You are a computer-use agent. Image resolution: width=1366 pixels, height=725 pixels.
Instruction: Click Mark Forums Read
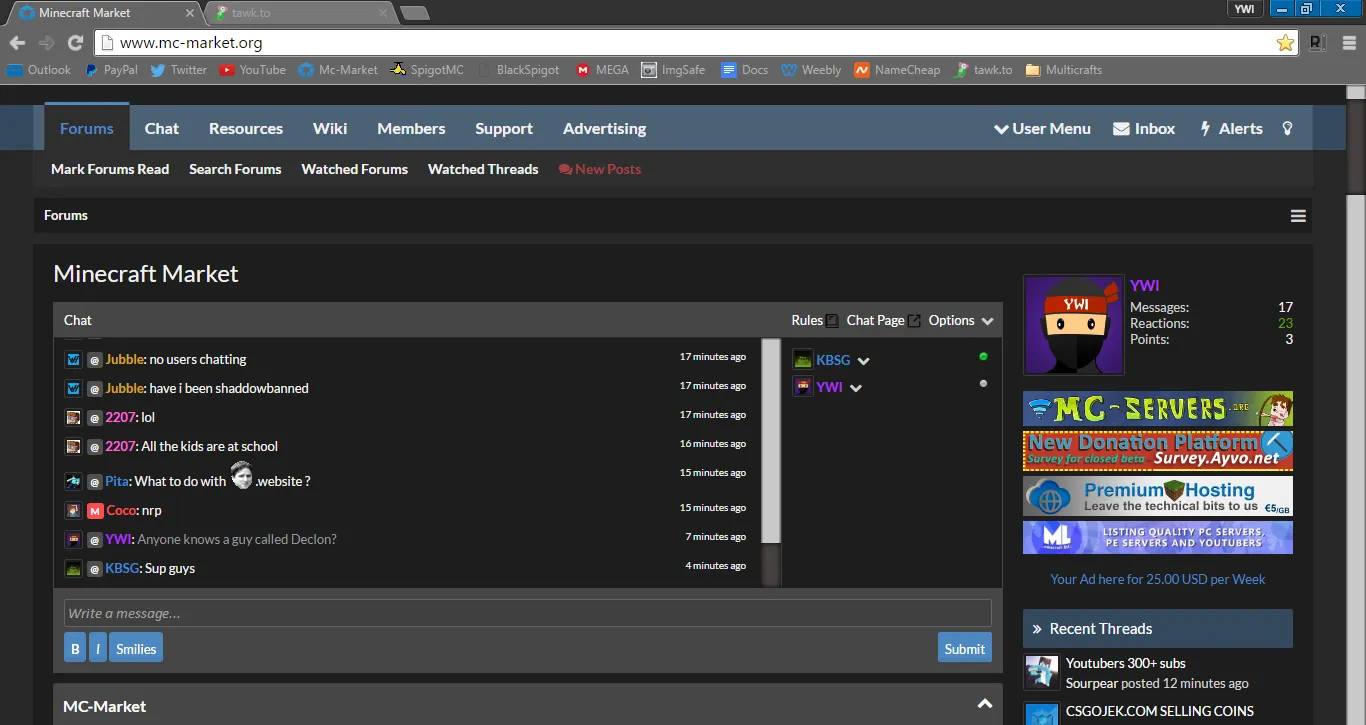pyautogui.click(x=110, y=169)
